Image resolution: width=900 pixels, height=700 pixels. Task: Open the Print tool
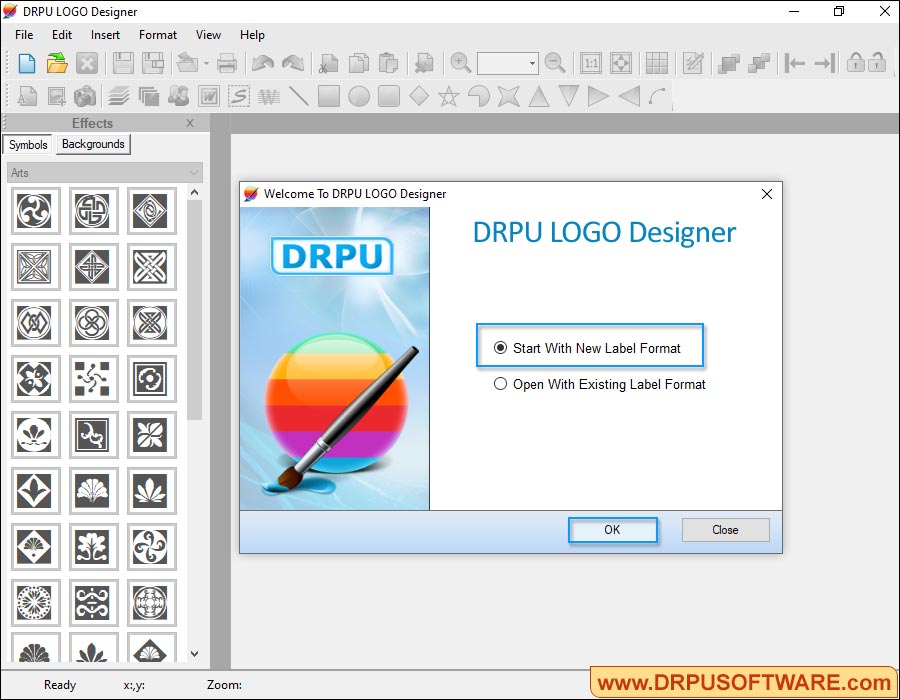pos(227,61)
